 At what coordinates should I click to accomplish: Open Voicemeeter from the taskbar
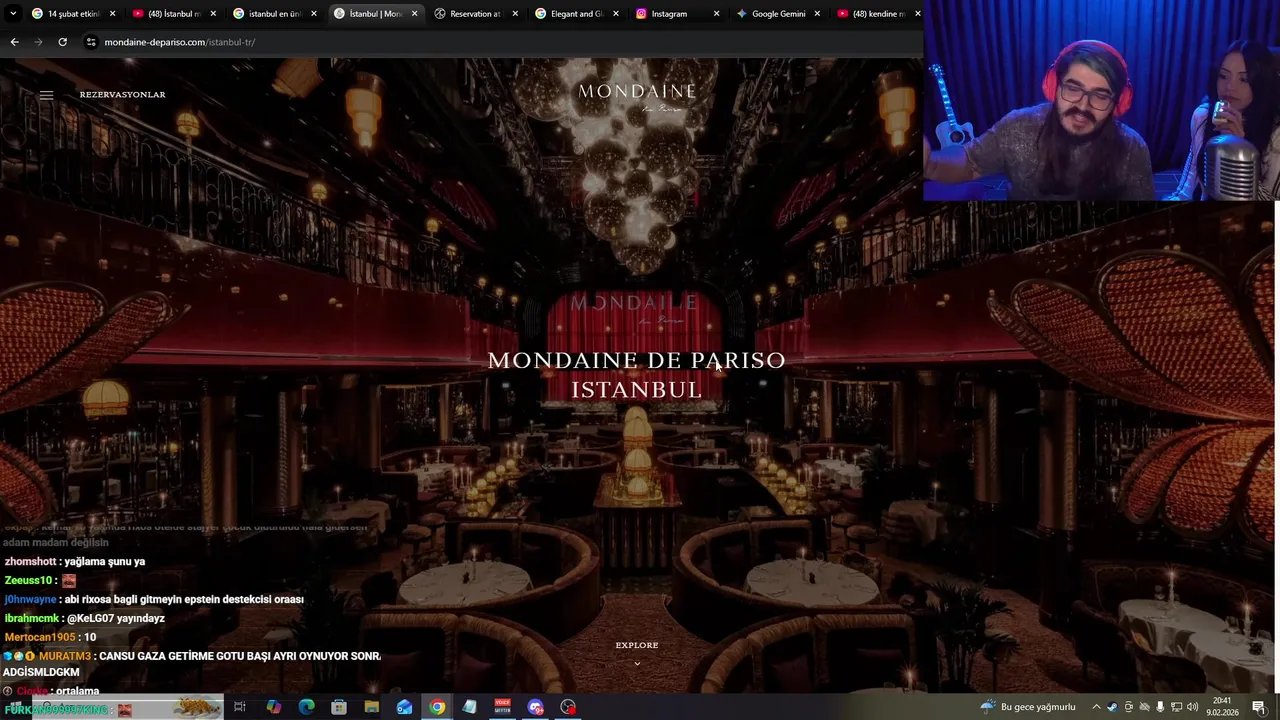click(503, 707)
